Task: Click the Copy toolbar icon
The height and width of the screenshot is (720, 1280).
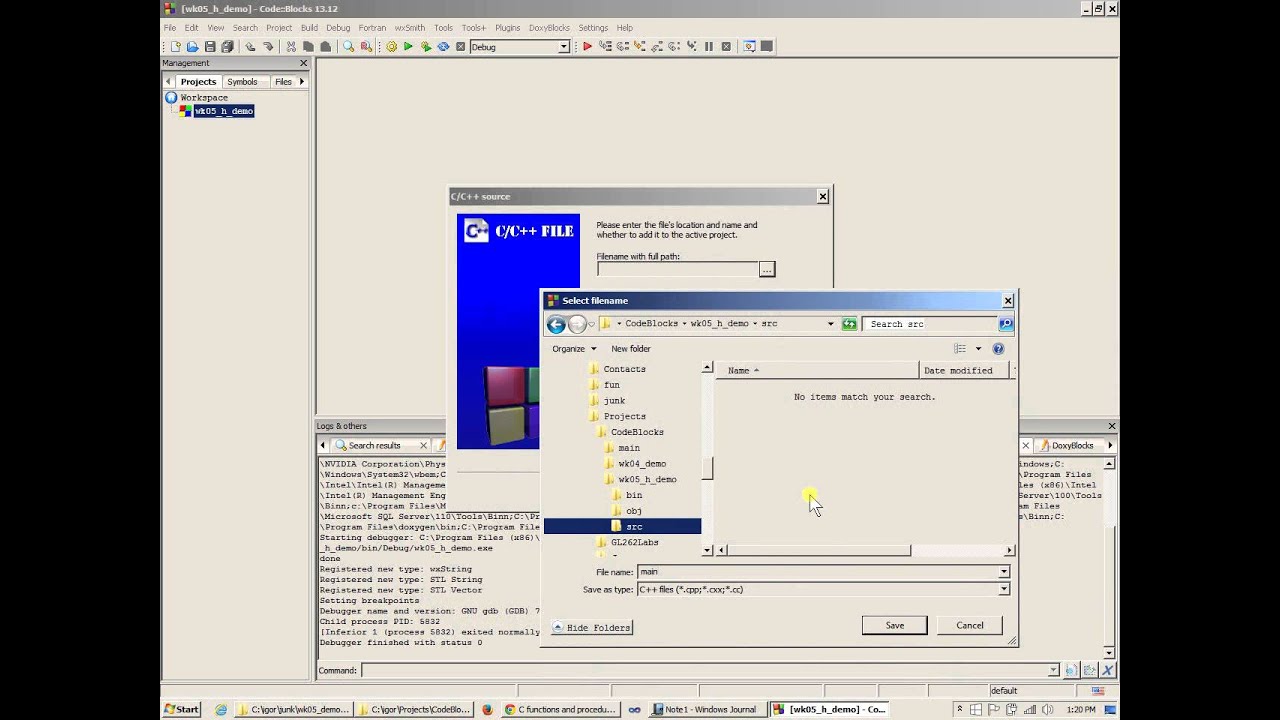Action: point(308,46)
